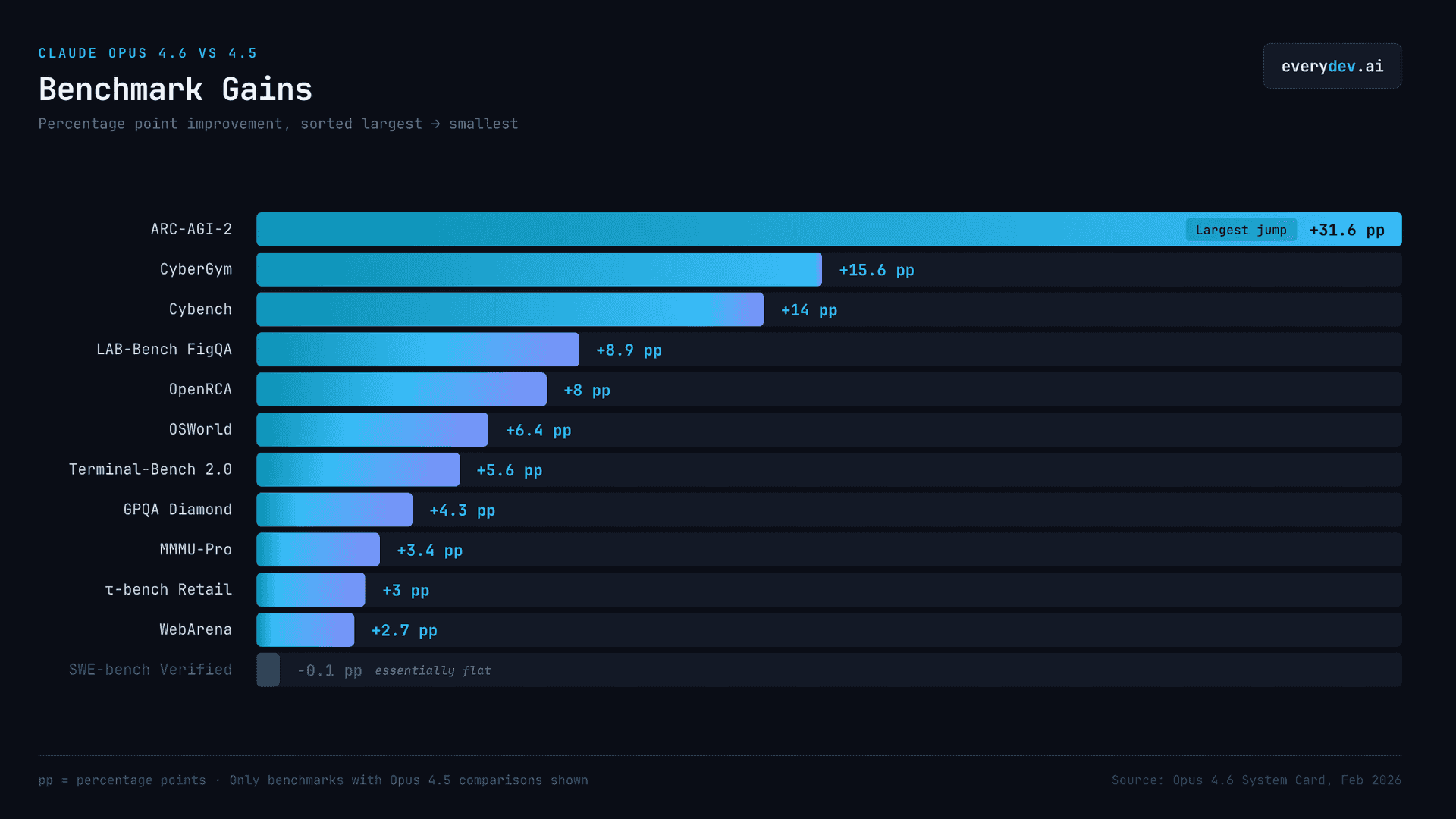Select the GPQA Diamond bar
1456x819 pixels.
click(x=334, y=510)
